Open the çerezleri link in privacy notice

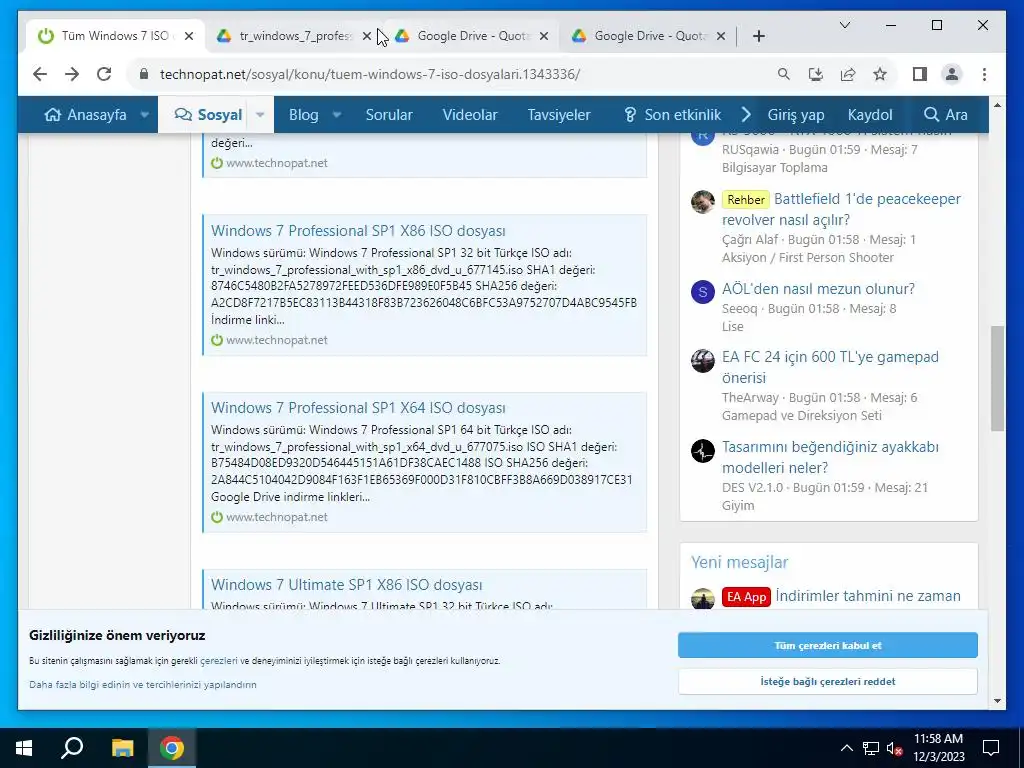219,661
